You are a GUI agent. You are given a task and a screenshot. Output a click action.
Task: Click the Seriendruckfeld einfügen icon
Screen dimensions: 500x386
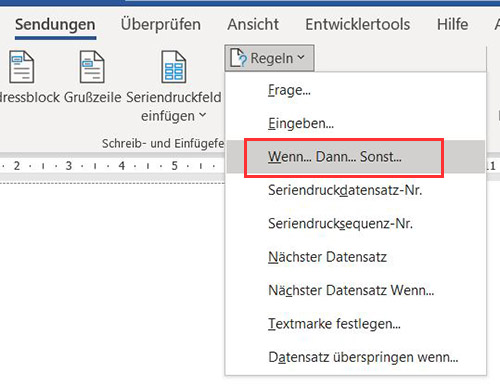click(174, 67)
